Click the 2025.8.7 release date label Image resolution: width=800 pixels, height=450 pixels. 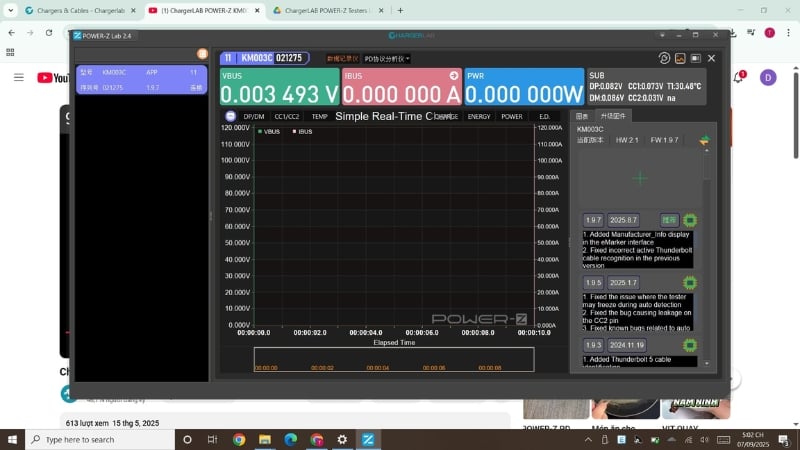623,220
